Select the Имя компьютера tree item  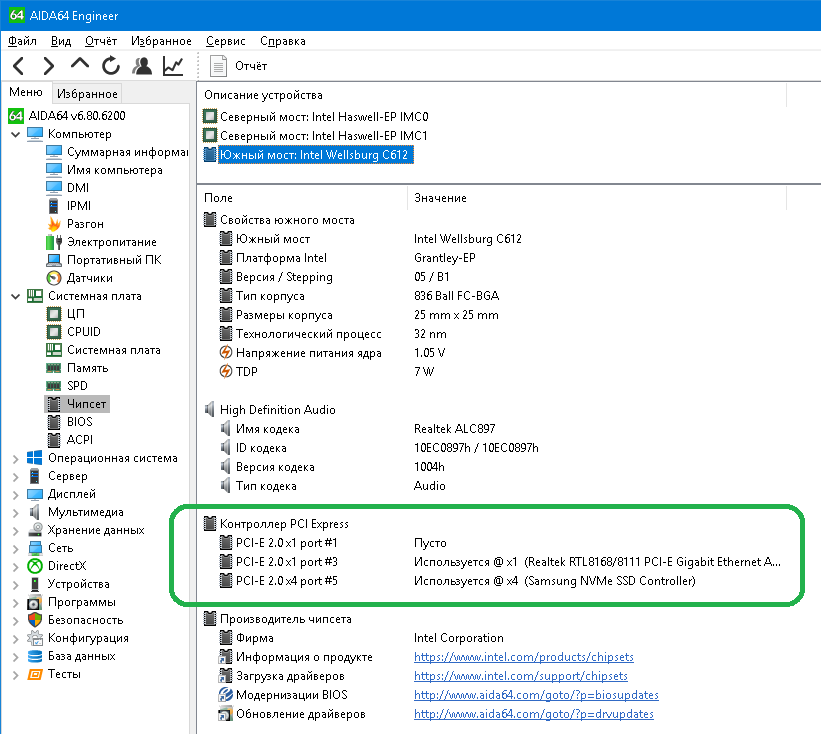[114, 170]
